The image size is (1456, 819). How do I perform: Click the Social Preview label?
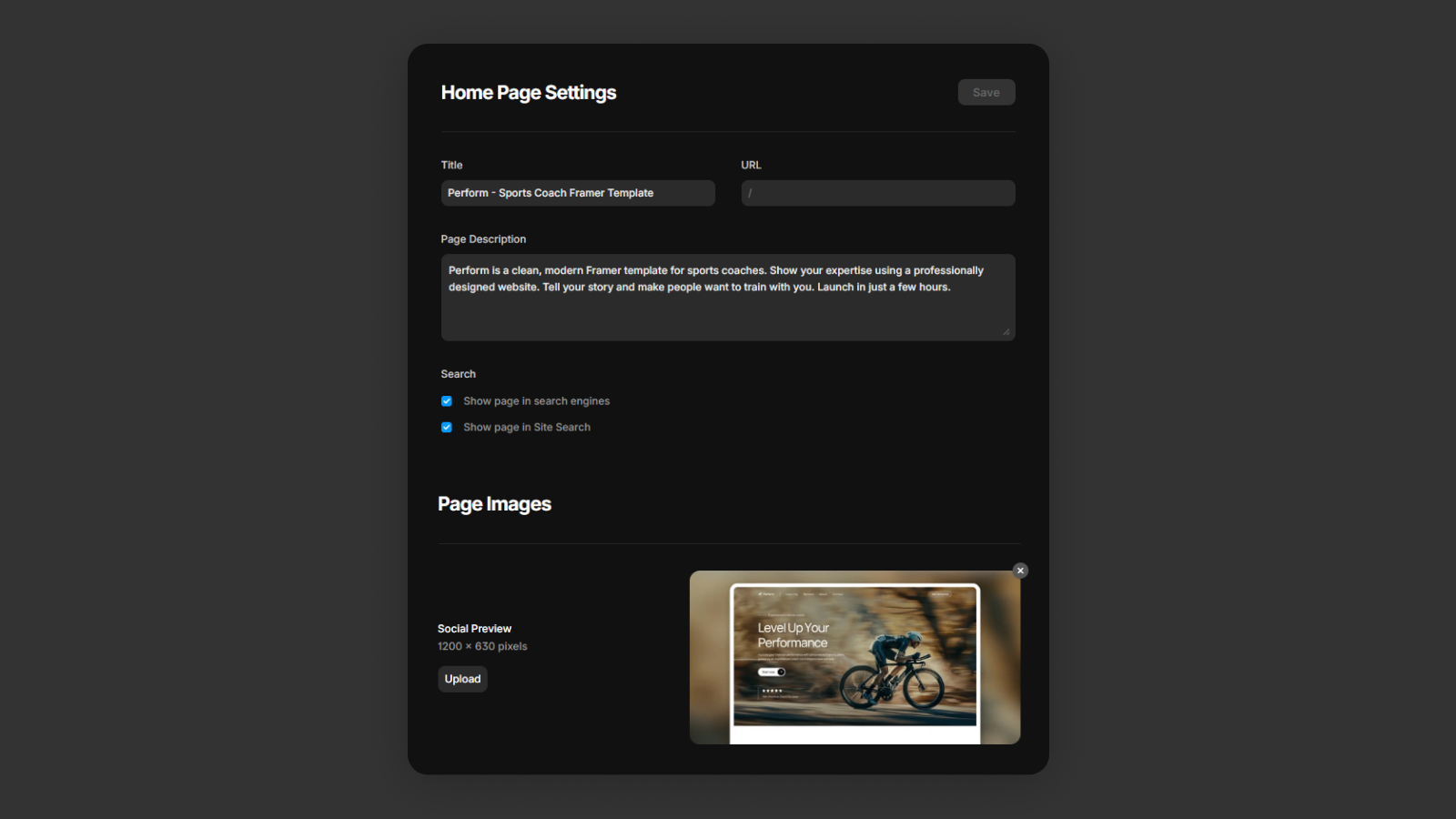click(474, 629)
